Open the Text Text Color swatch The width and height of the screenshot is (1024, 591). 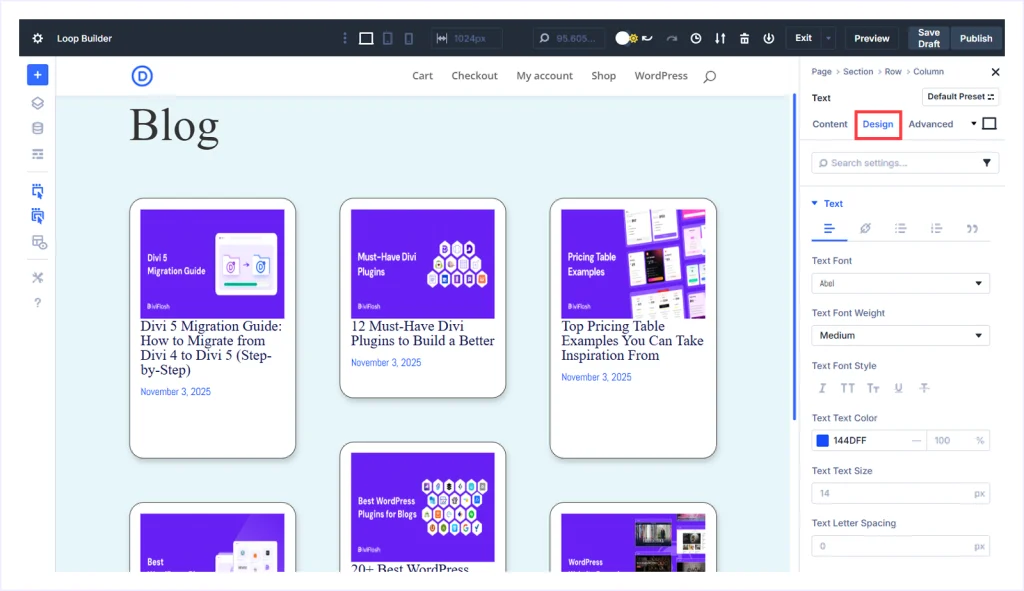point(820,440)
